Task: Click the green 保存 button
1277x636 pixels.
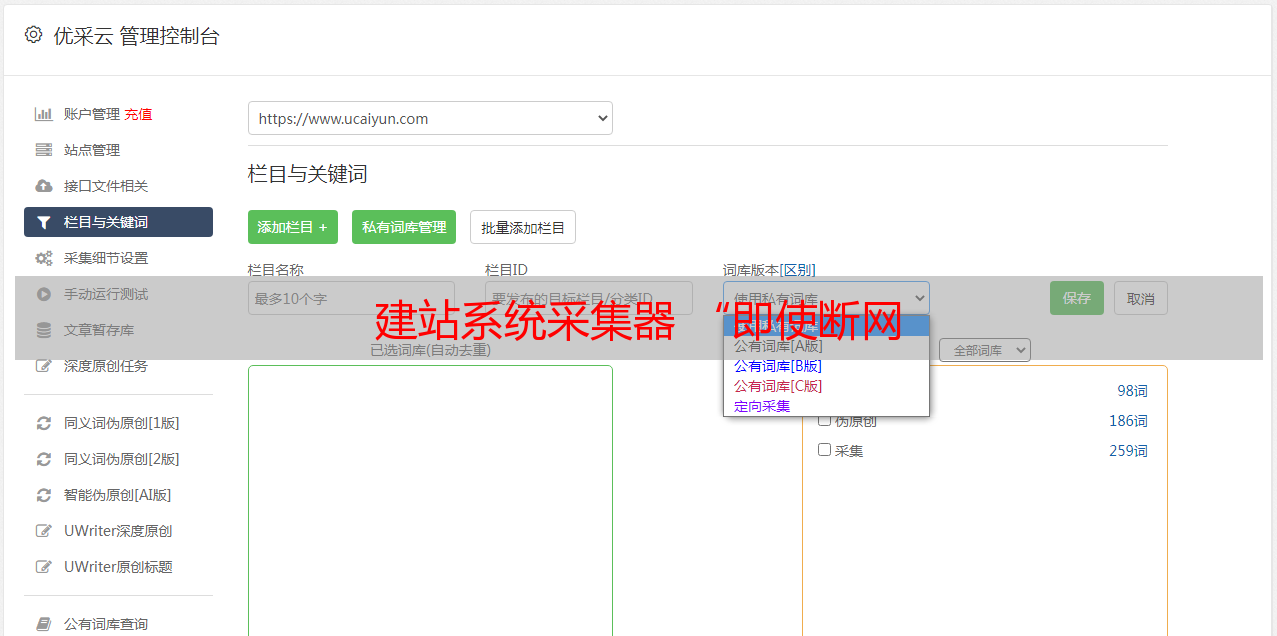Action: click(1077, 298)
